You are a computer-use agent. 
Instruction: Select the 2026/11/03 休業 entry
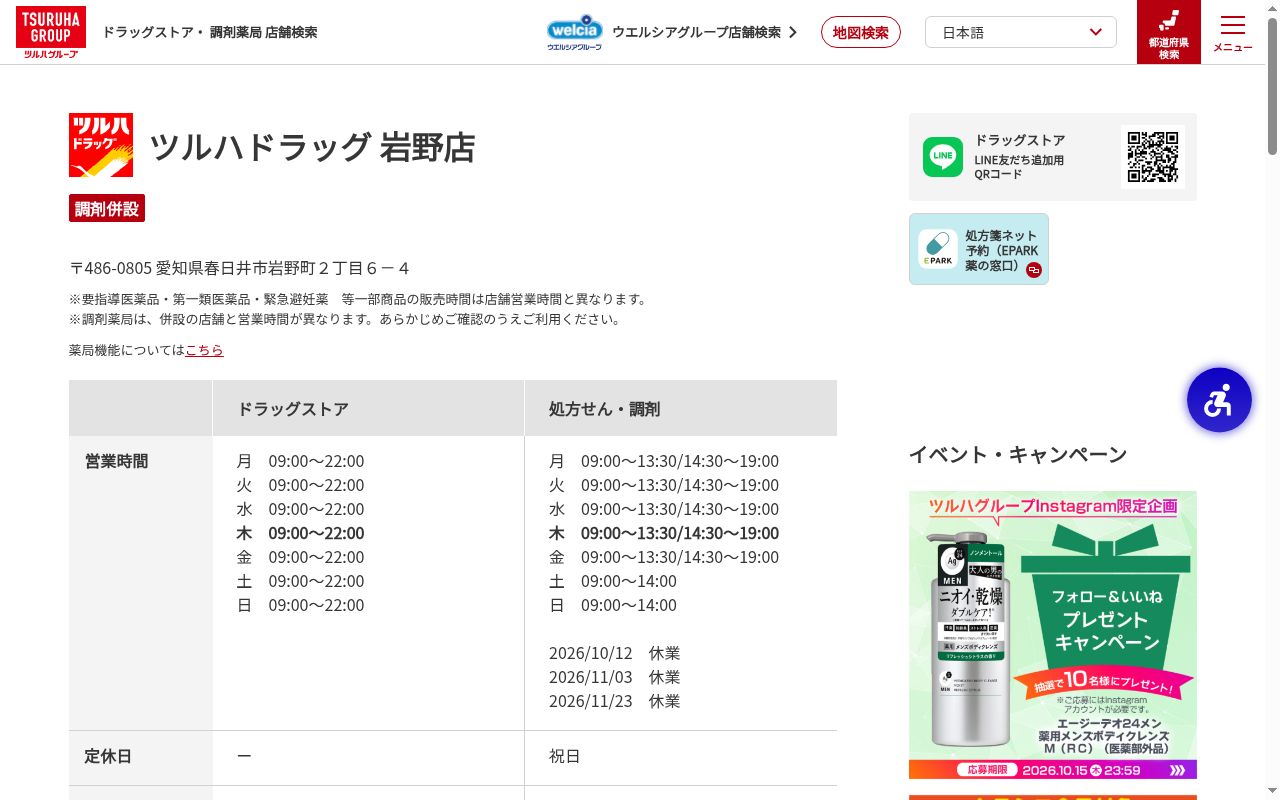click(614, 677)
